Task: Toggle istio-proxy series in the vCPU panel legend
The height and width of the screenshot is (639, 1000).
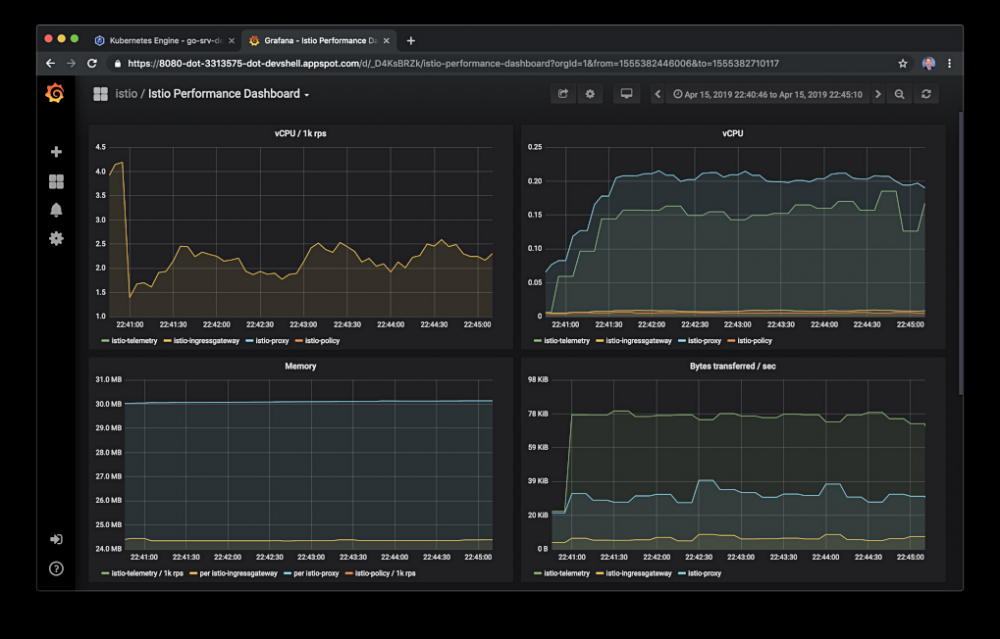Action: 707,340
